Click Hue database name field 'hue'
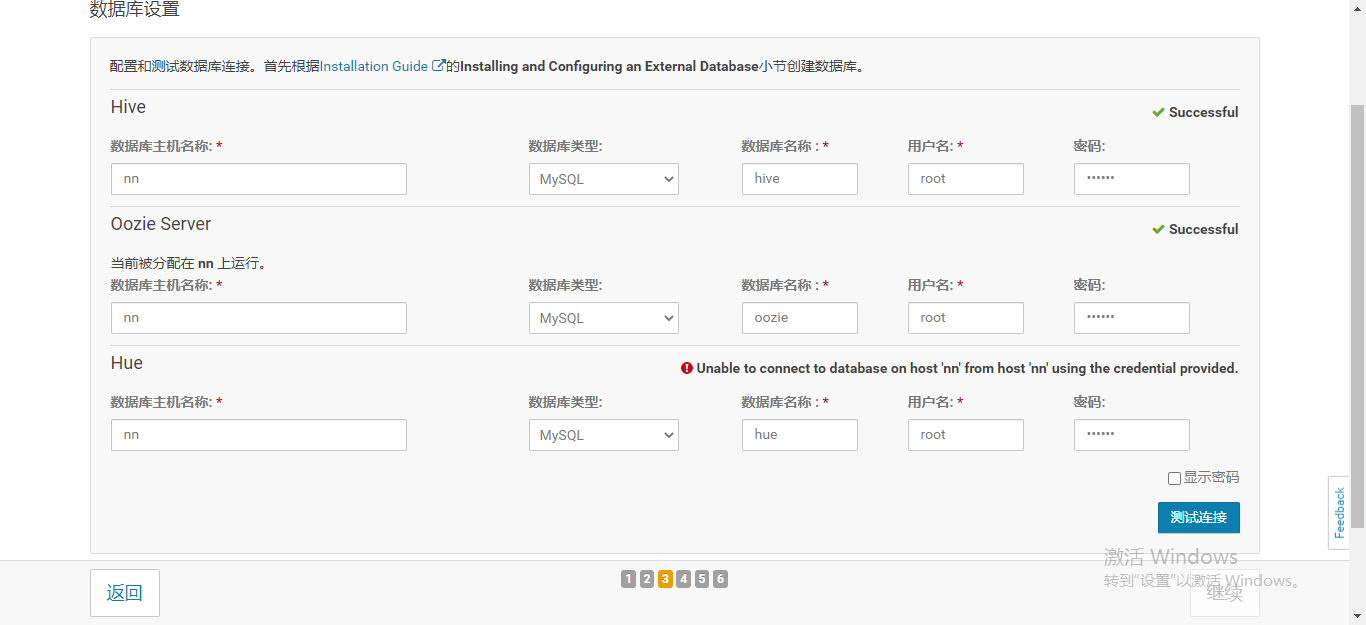The height and width of the screenshot is (625, 1366). pyautogui.click(x=800, y=435)
